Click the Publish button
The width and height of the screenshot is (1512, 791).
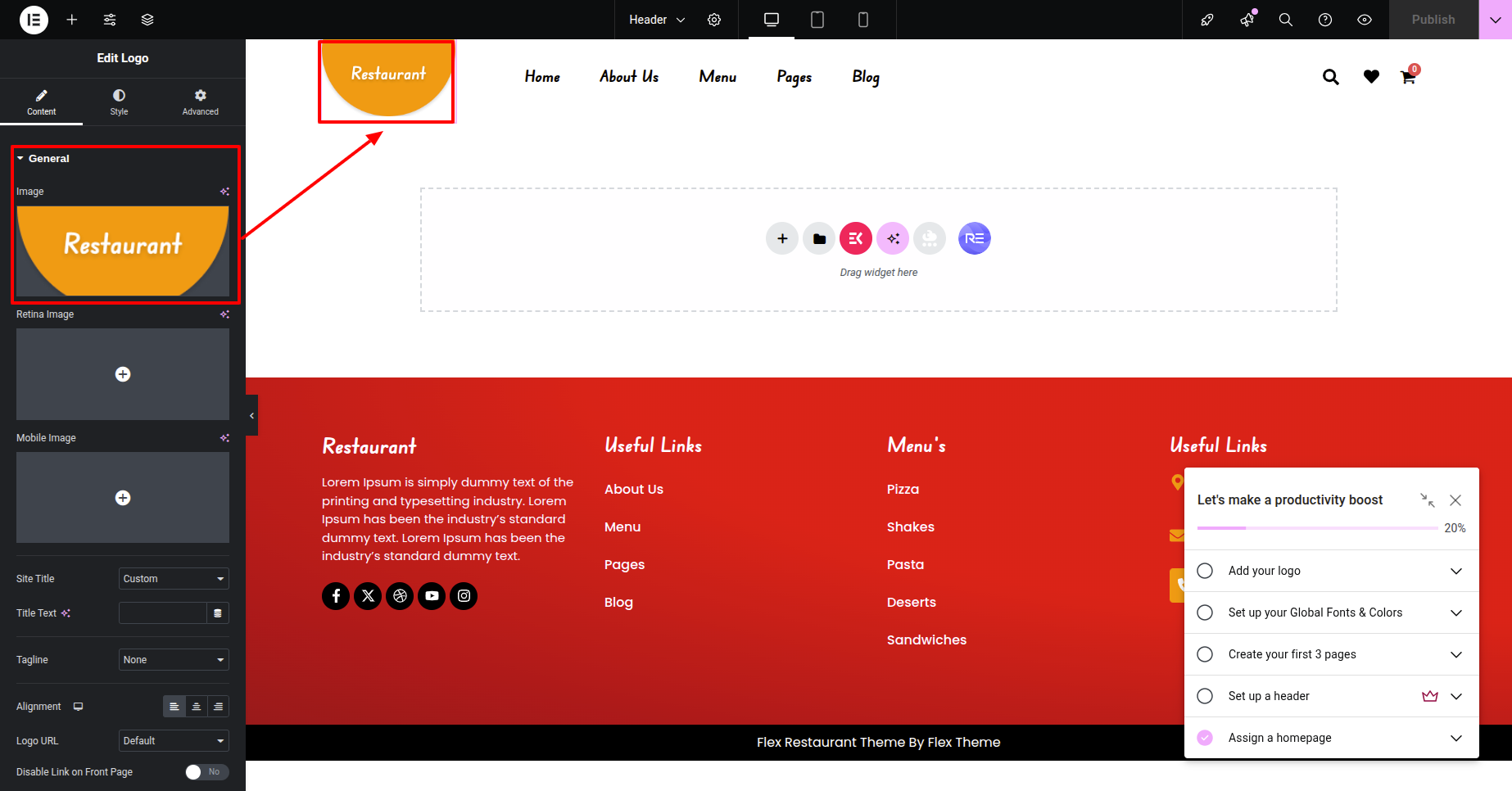[x=1433, y=20]
